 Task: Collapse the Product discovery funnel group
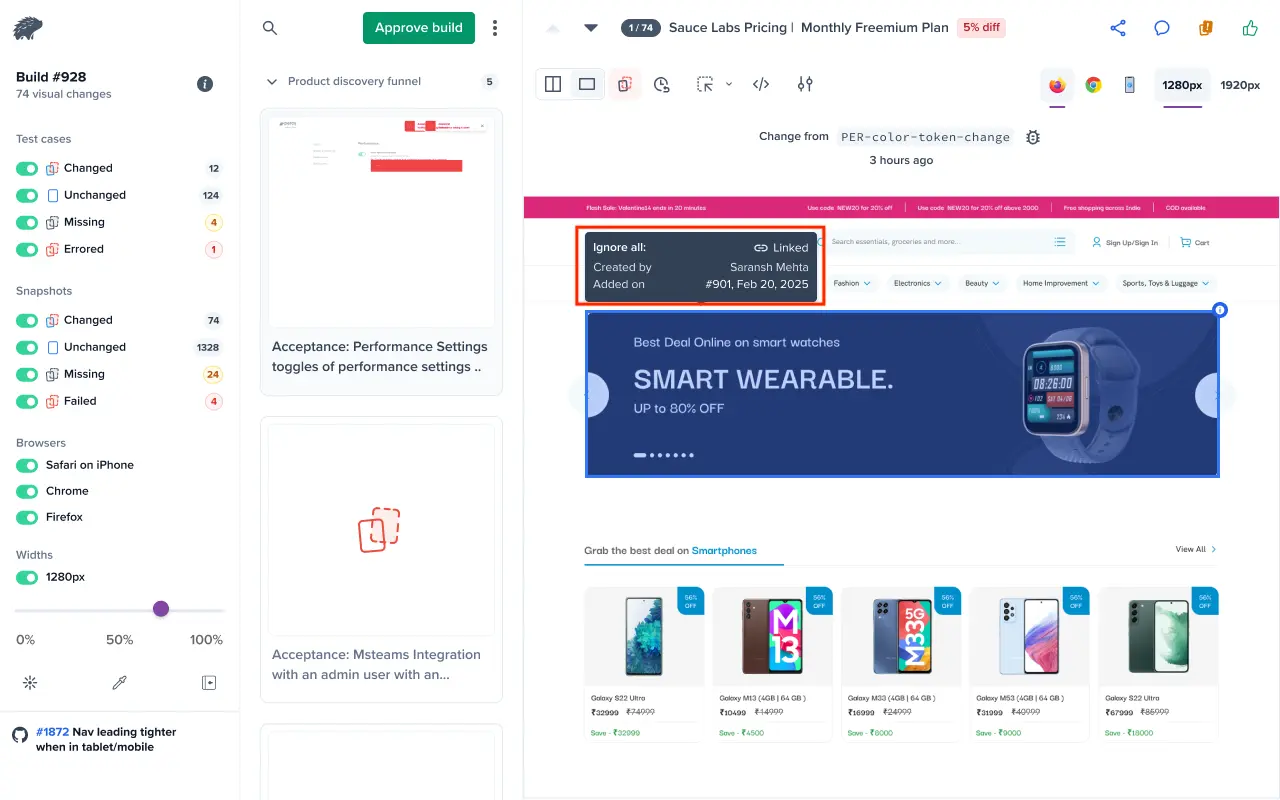click(x=272, y=82)
